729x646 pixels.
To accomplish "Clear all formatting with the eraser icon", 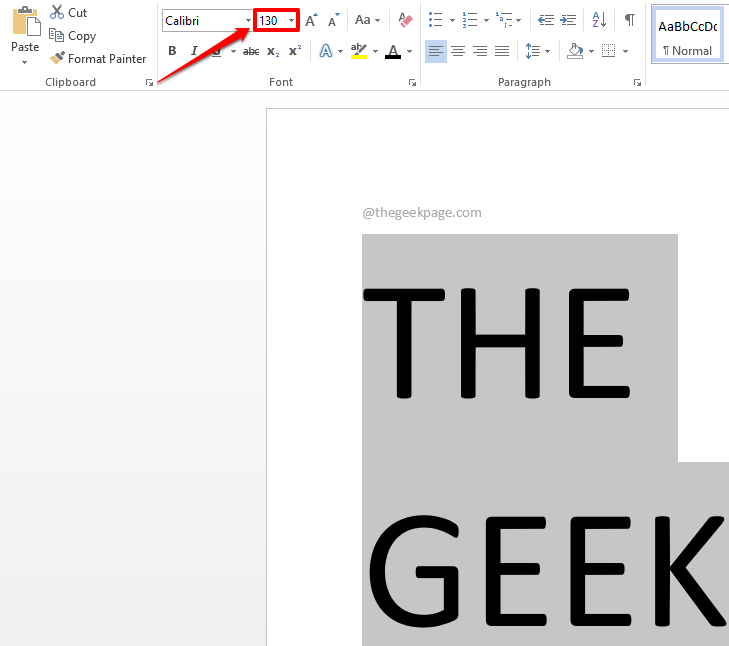I will point(405,20).
